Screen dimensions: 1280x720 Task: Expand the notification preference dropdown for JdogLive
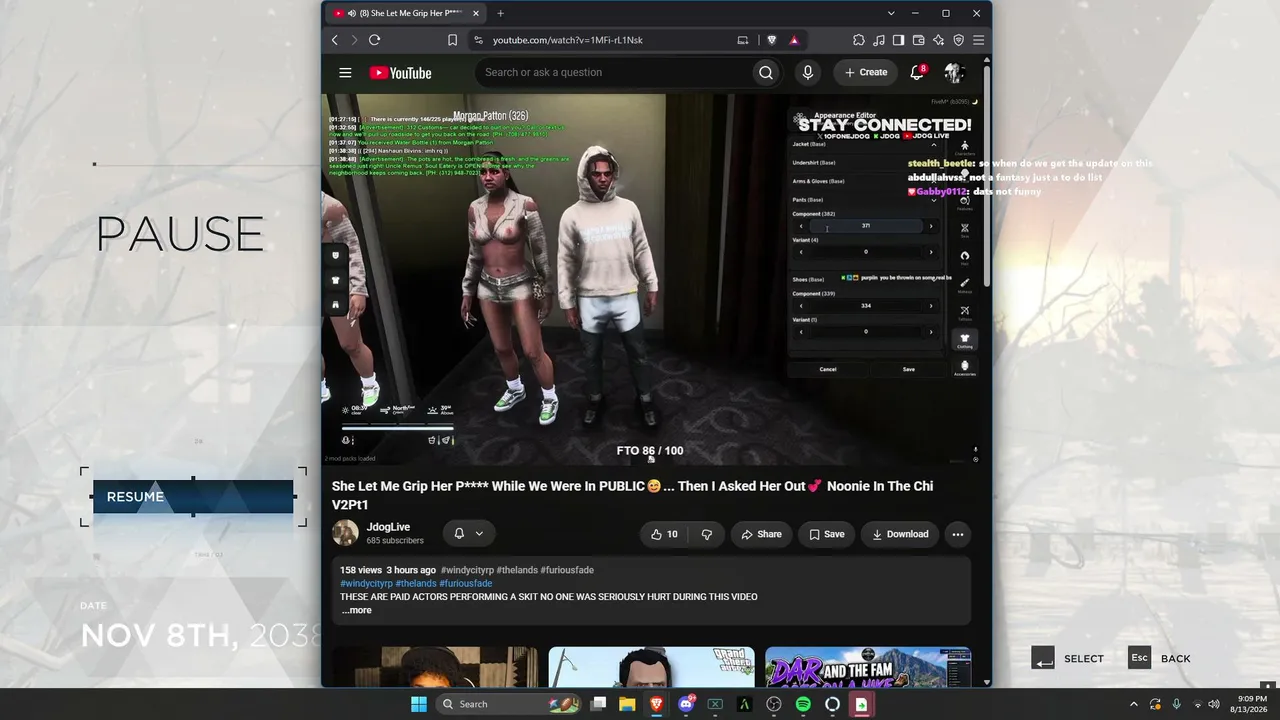[468, 533]
